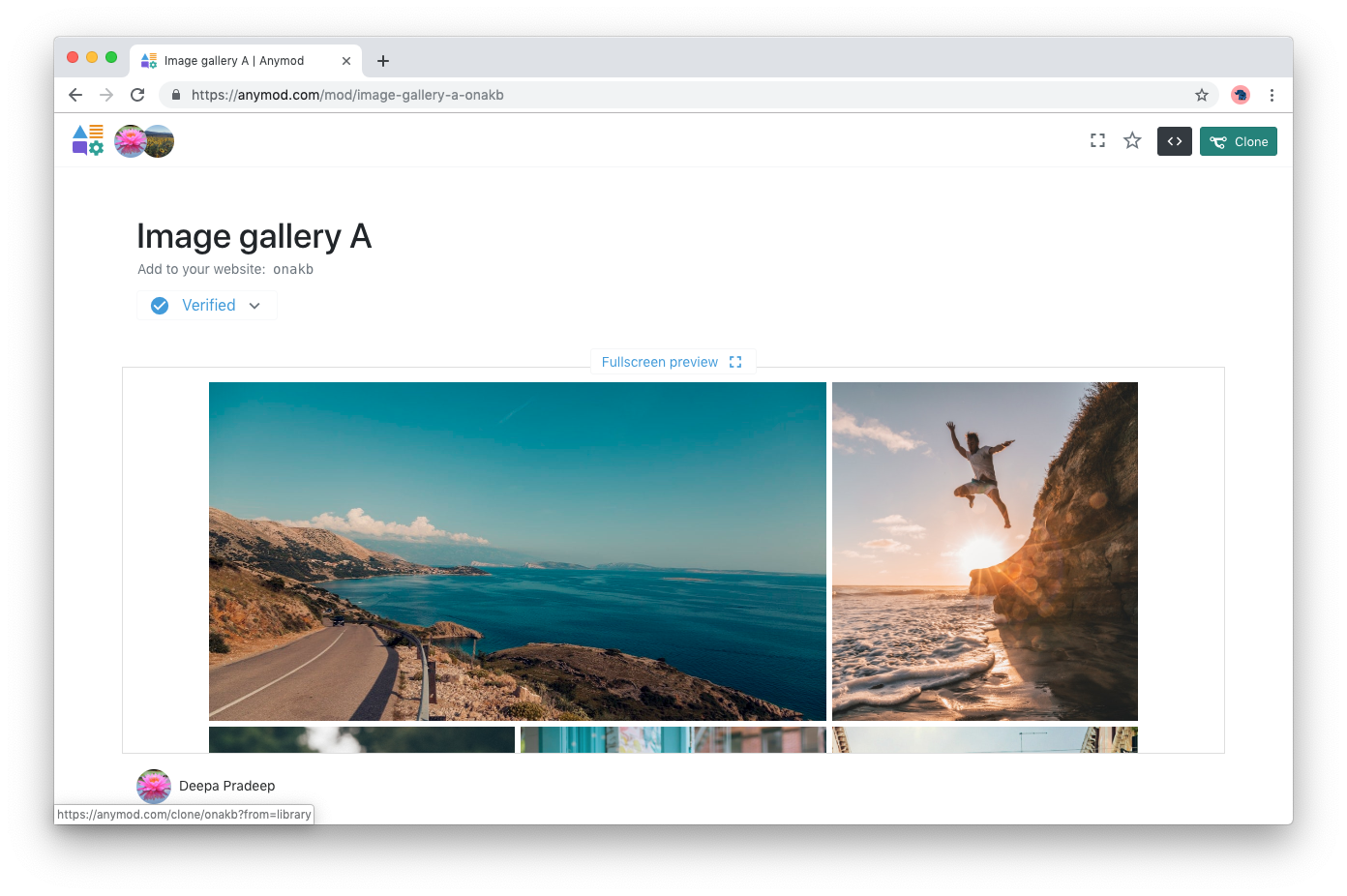The image size is (1347, 896).
Task: Open the code view button
Action: (x=1175, y=141)
